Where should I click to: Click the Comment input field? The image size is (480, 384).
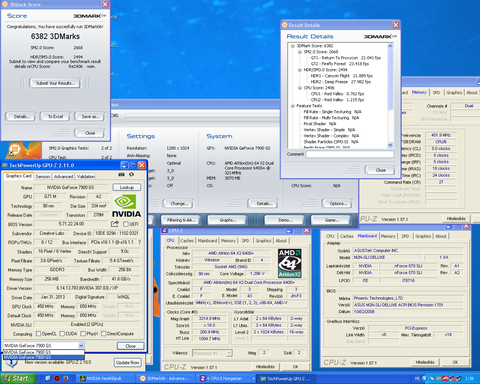coord(350,154)
